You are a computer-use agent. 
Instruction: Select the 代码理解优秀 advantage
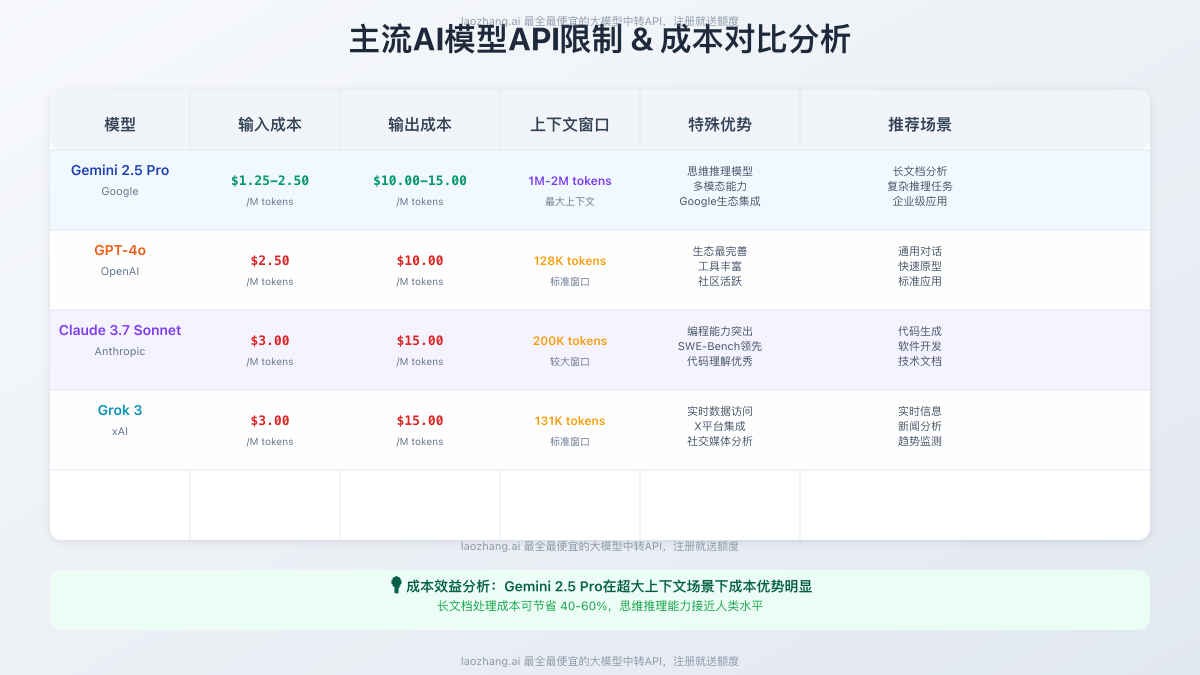coord(720,361)
